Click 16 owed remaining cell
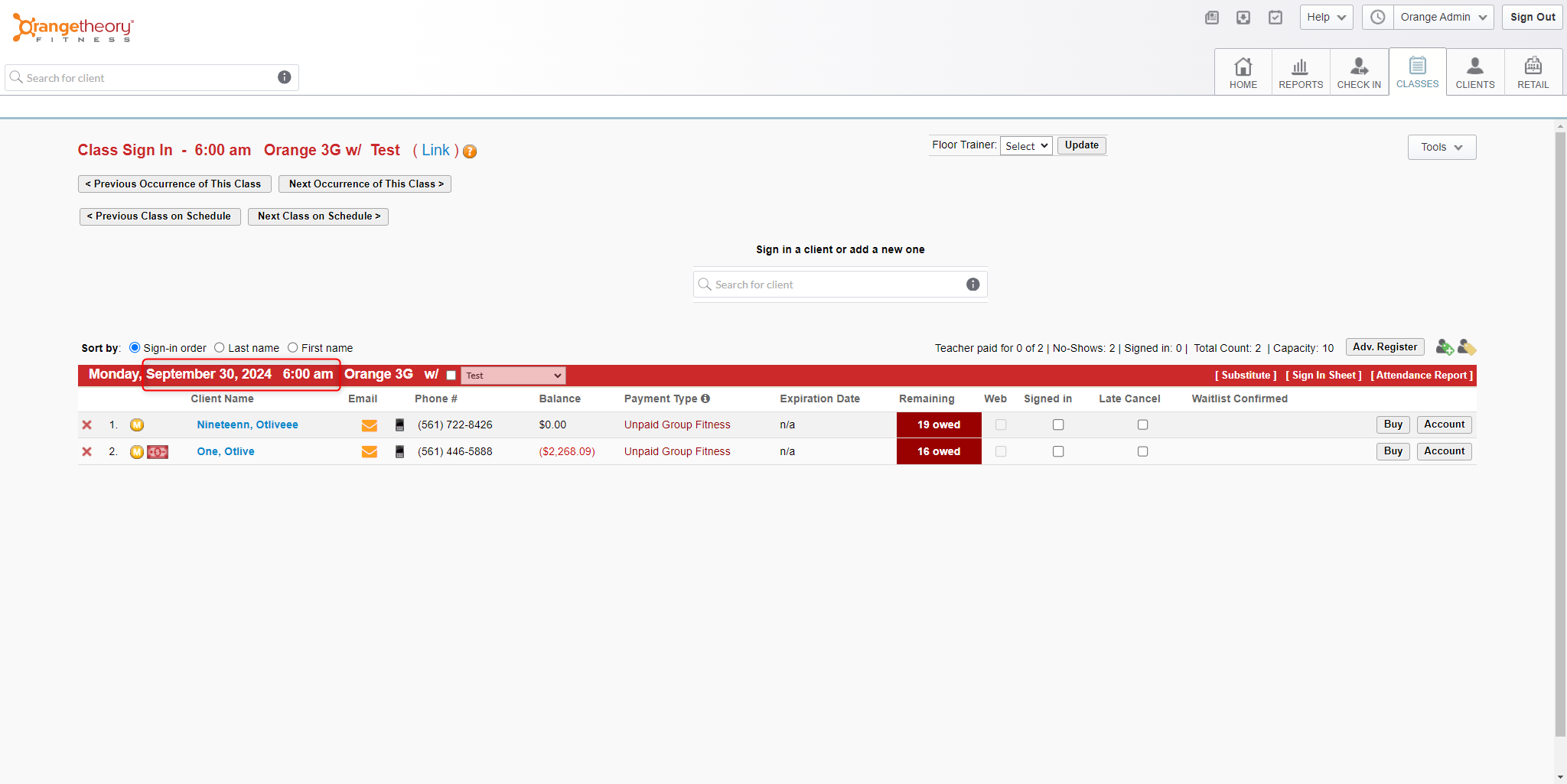The width and height of the screenshot is (1567, 784). tap(939, 451)
